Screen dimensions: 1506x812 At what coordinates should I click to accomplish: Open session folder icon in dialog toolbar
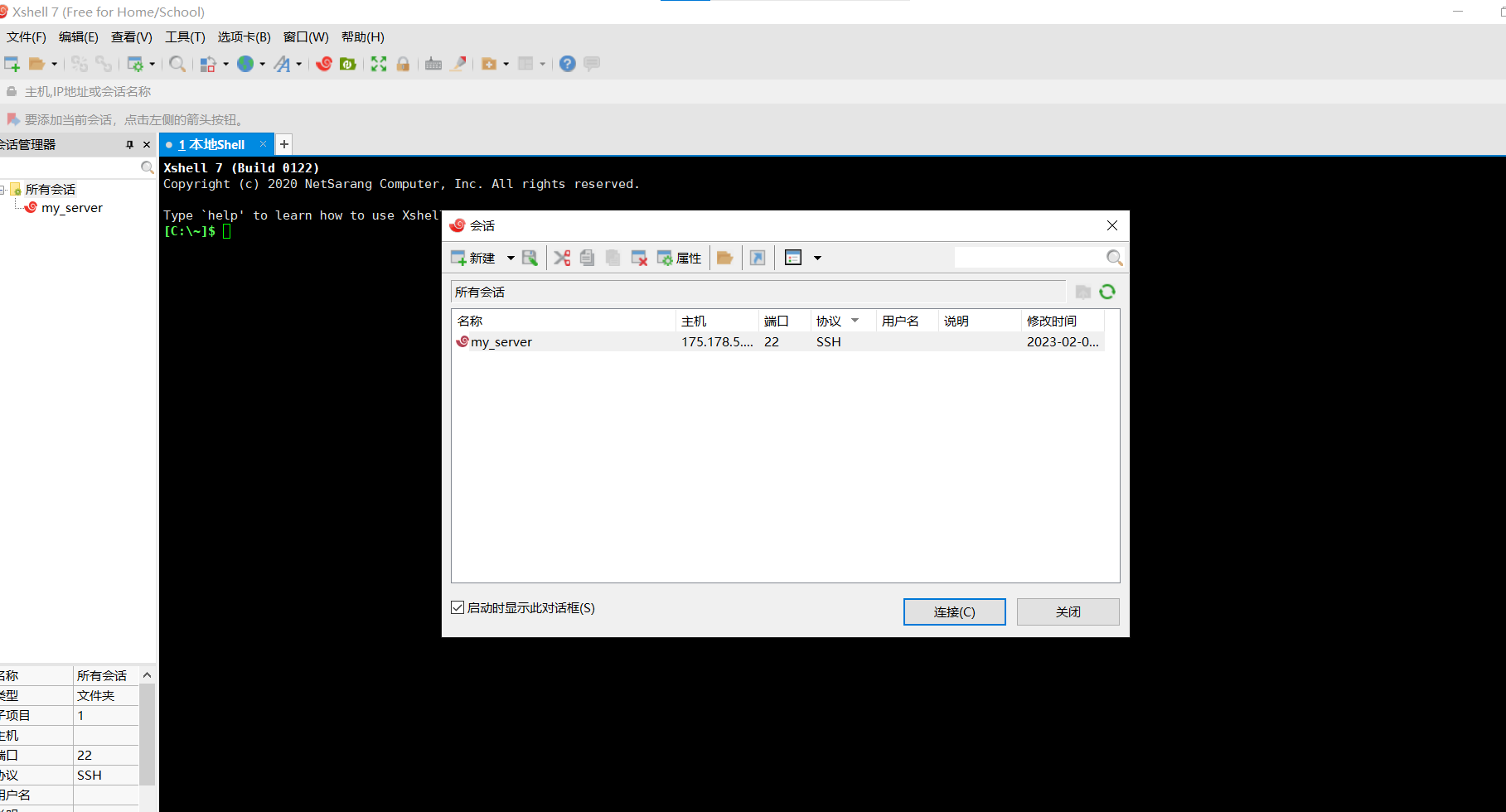(725, 258)
